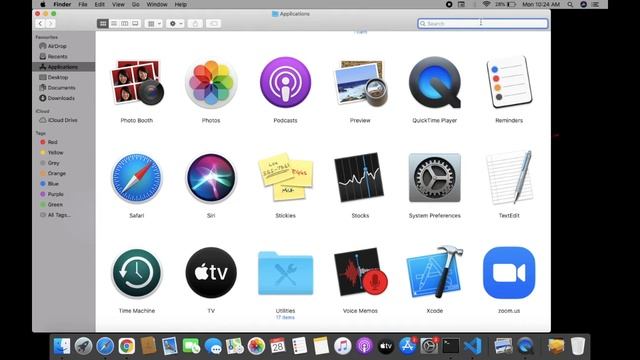
Task: Open the Go menu
Action: point(136,4)
